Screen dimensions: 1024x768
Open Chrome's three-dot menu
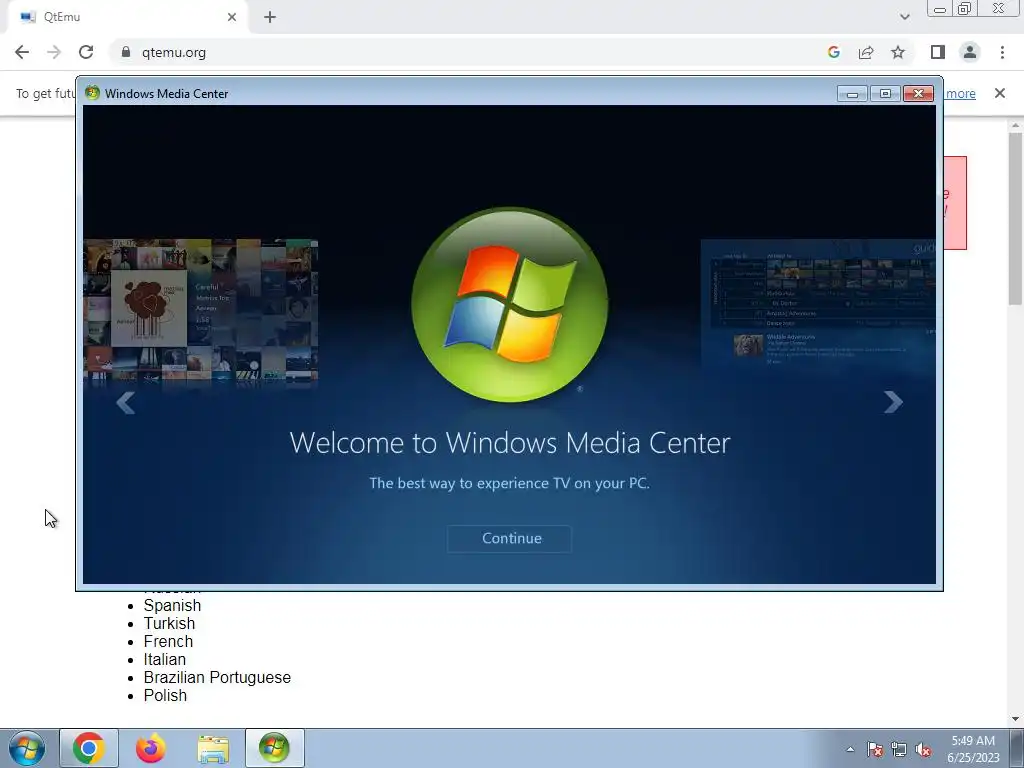tap(1002, 52)
